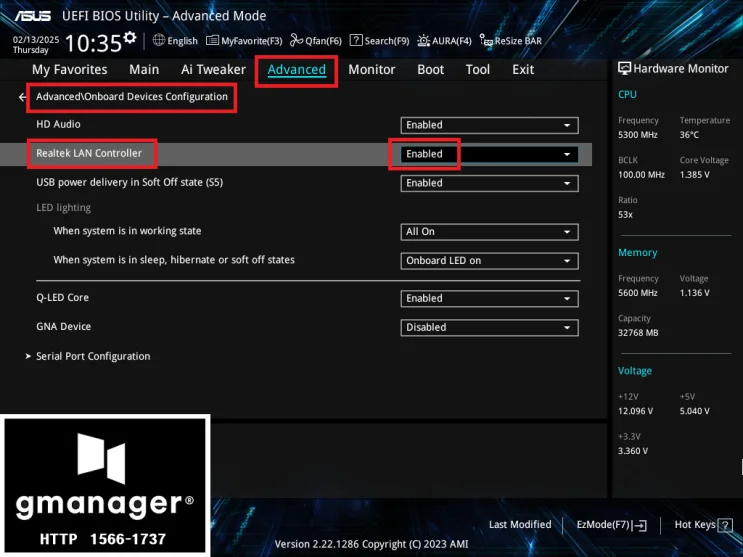The width and height of the screenshot is (743, 557).
Task: Click the Hot Keys question mark icon
Action: pyautogui.click(x=725, y=525)
